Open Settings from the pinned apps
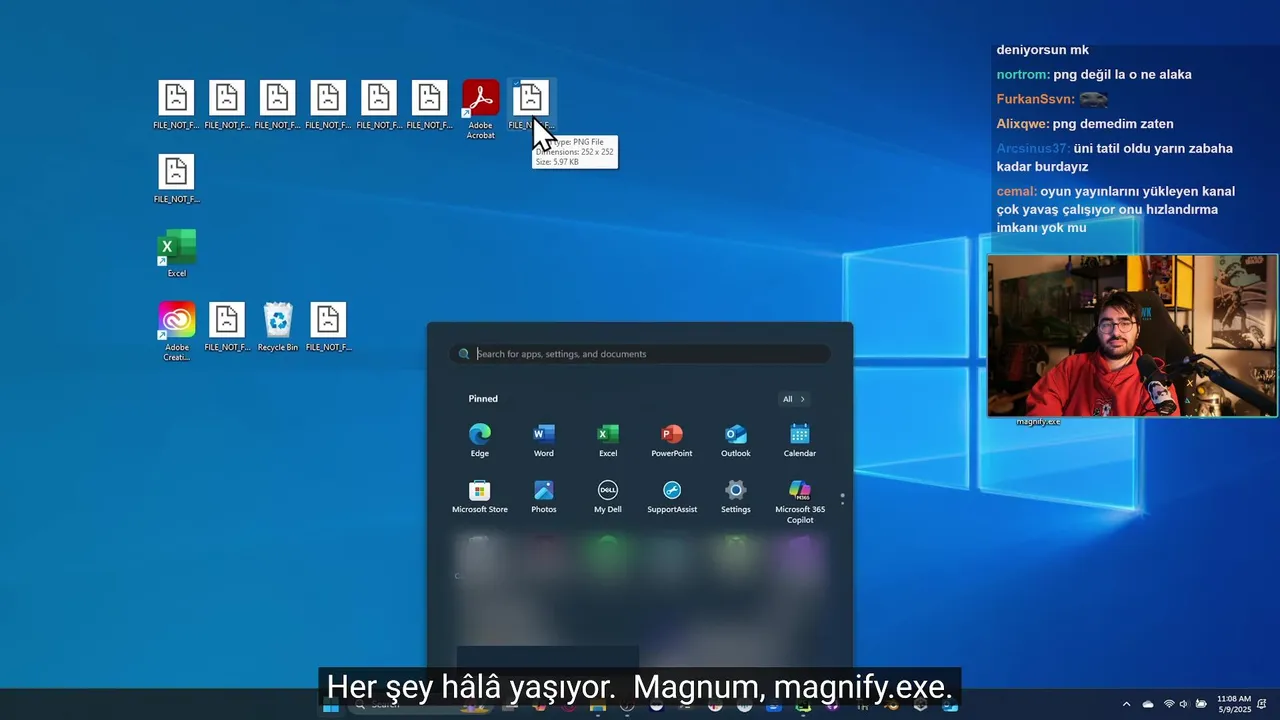The height and width of the screenshot is (720, 1280). click(736, 496)
